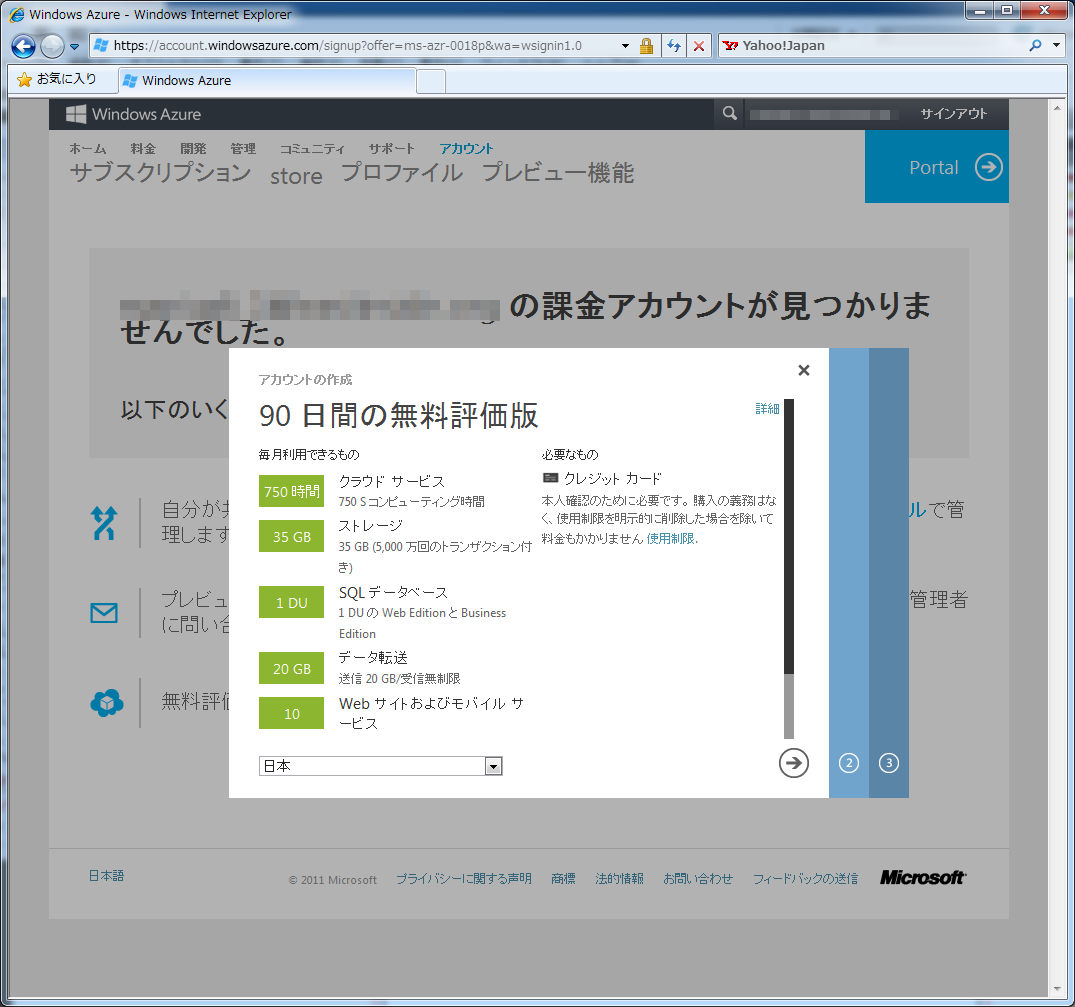Click the search magnifier in IE search box

pyautogui.click(x=1035, y=45)
